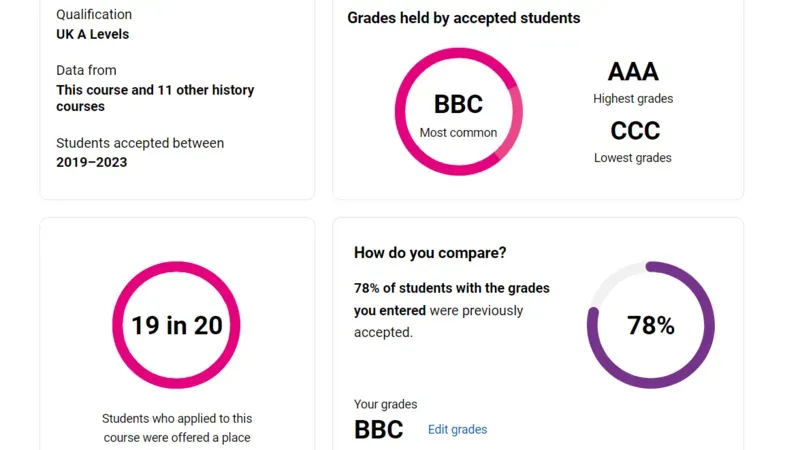Viewport: 800px width, 450px height.
Task: Click the 'Your grades' label
Action: pyautogui.click(x=385, y=404)
